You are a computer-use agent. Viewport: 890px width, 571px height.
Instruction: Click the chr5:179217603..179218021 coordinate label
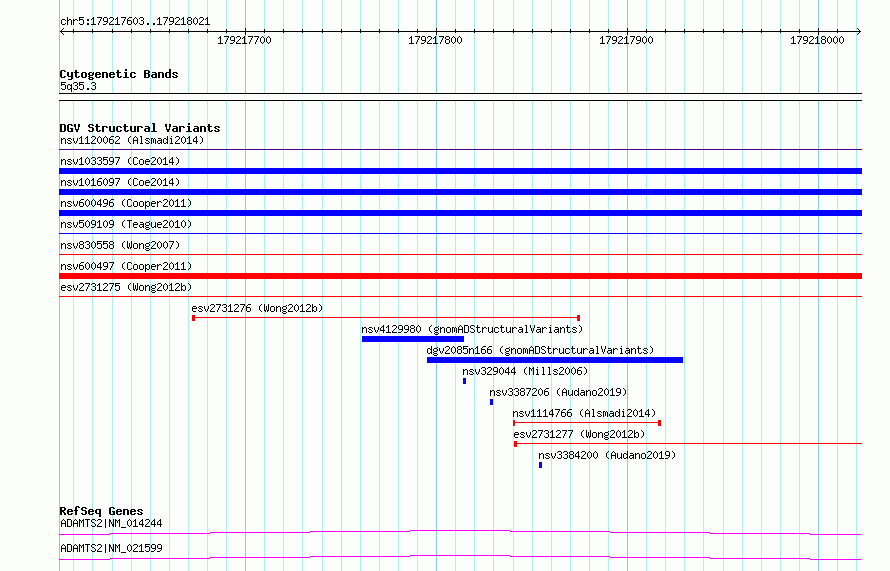tap(135, 22)
